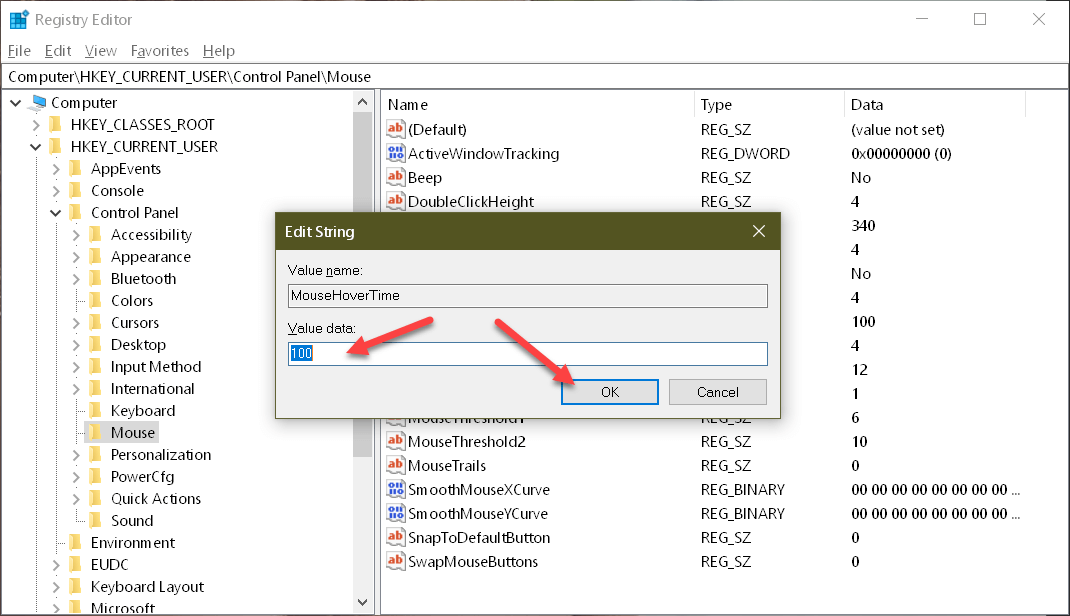This screenshot has height=616, width=1070.
Task: Click the (Default) string value icon
Action: (396, 129)
